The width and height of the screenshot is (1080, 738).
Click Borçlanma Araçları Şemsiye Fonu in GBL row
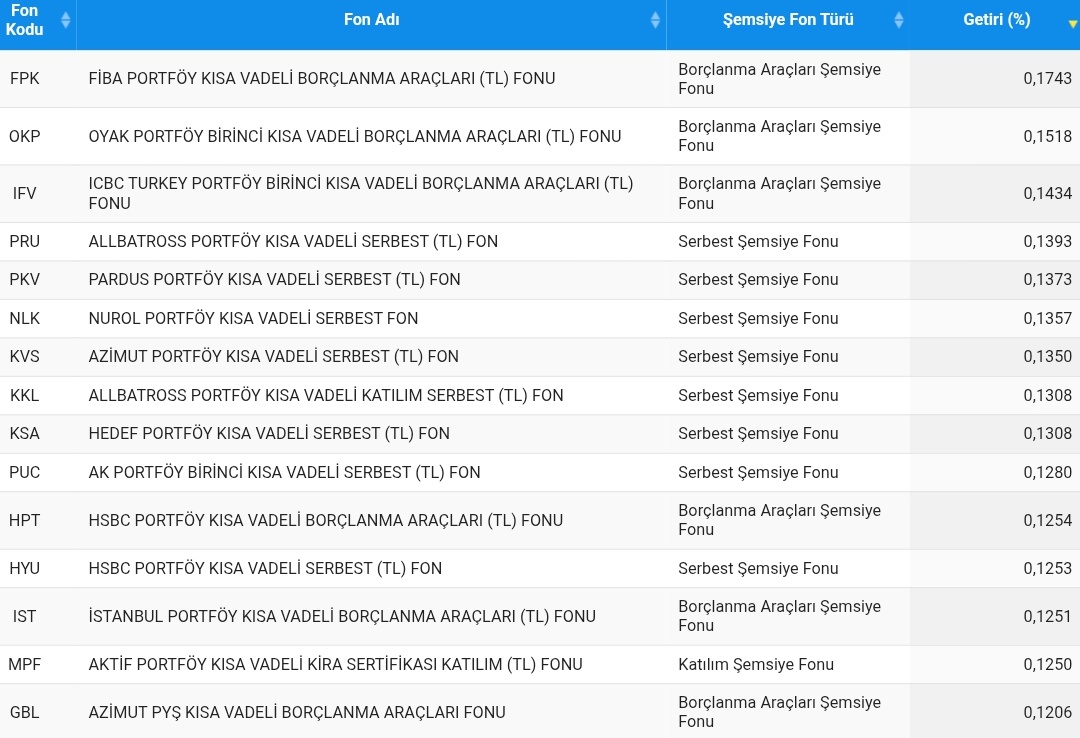779,713
